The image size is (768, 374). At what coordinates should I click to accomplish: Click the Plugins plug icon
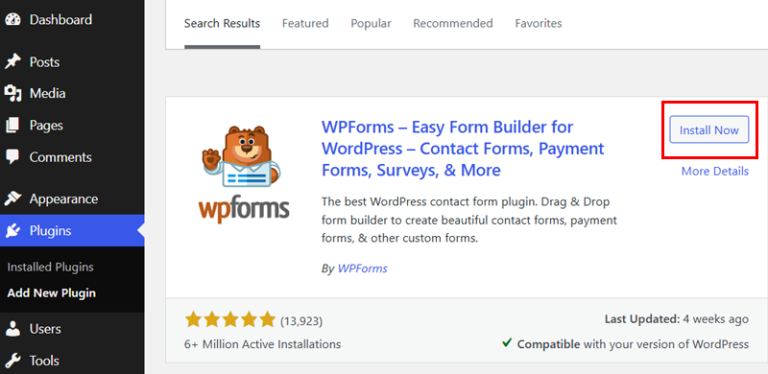click(x=13, y=231)
